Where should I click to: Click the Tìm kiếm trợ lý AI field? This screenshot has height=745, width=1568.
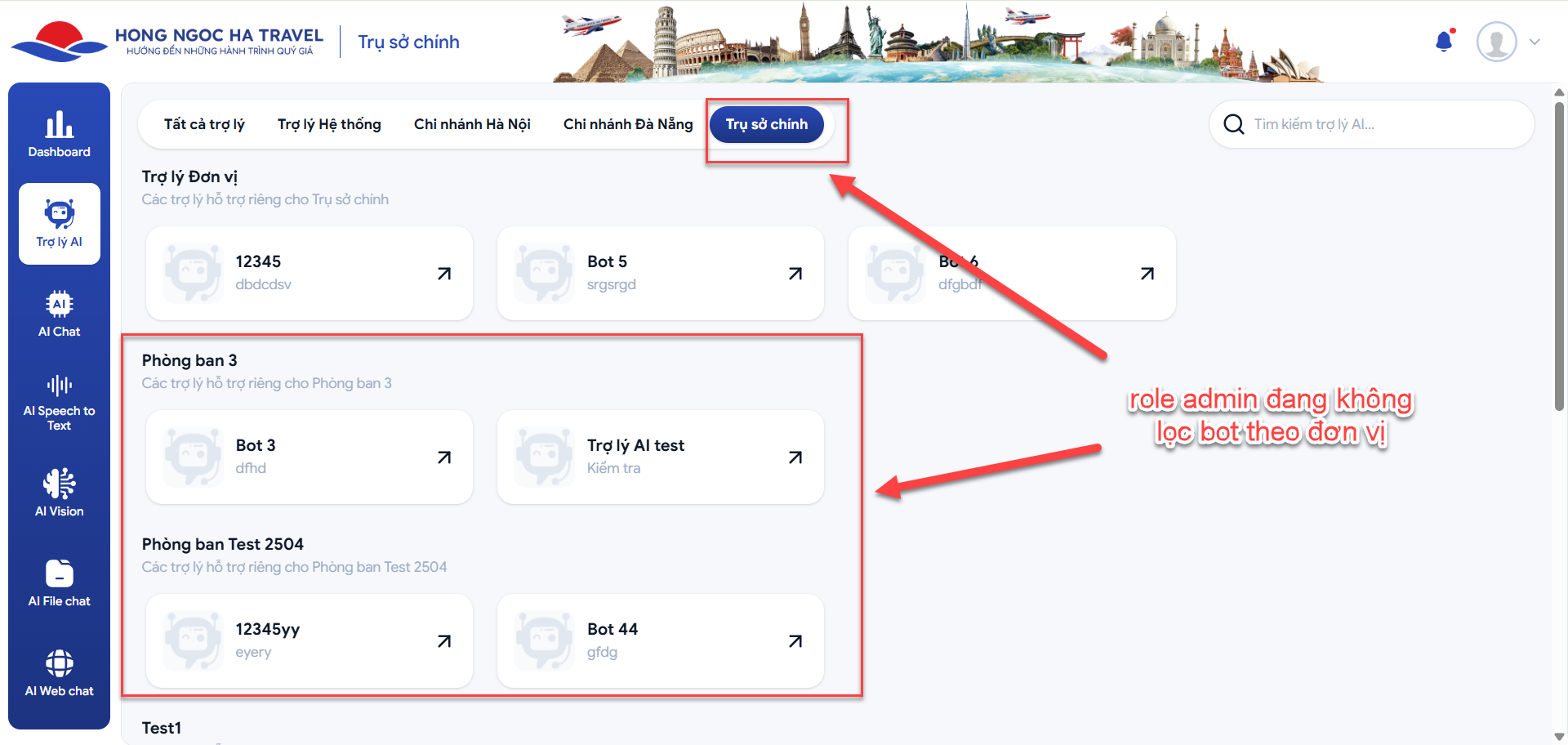click(x=1388, y=124)
